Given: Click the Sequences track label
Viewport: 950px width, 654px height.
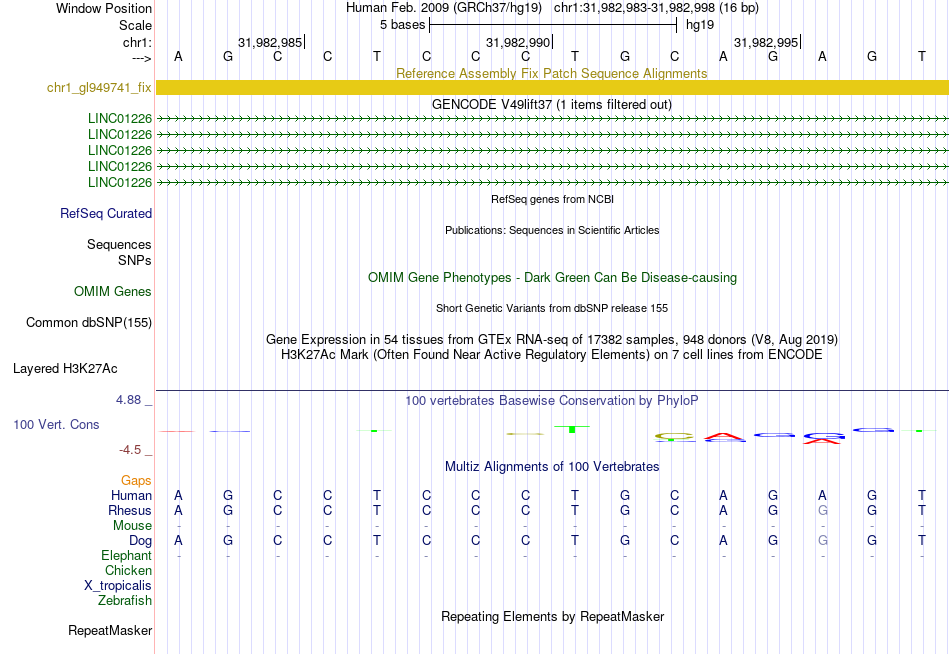Looking at the screenshot, I should 119,244.
